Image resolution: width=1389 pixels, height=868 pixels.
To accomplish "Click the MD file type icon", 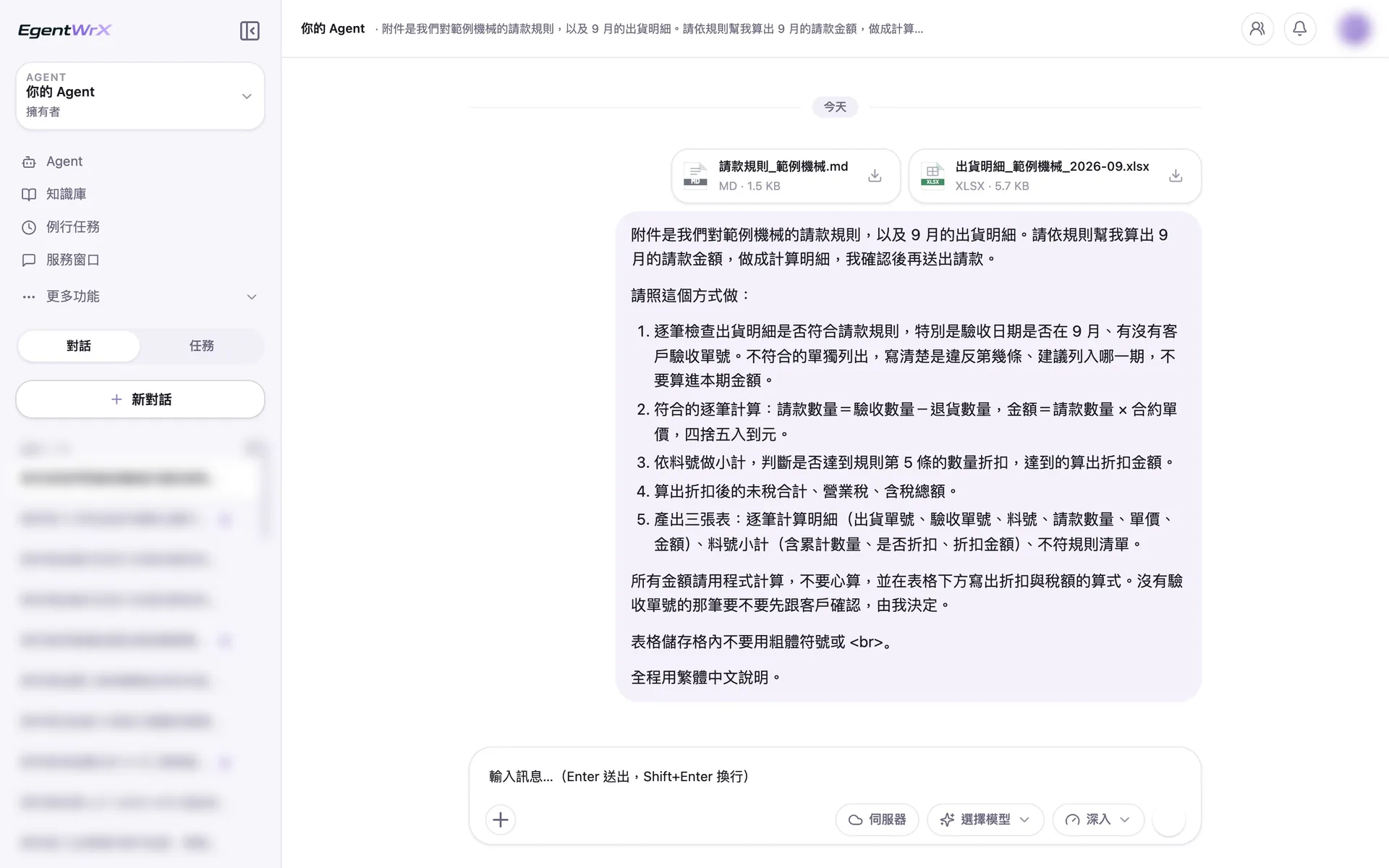I will (x=695, y=175).
